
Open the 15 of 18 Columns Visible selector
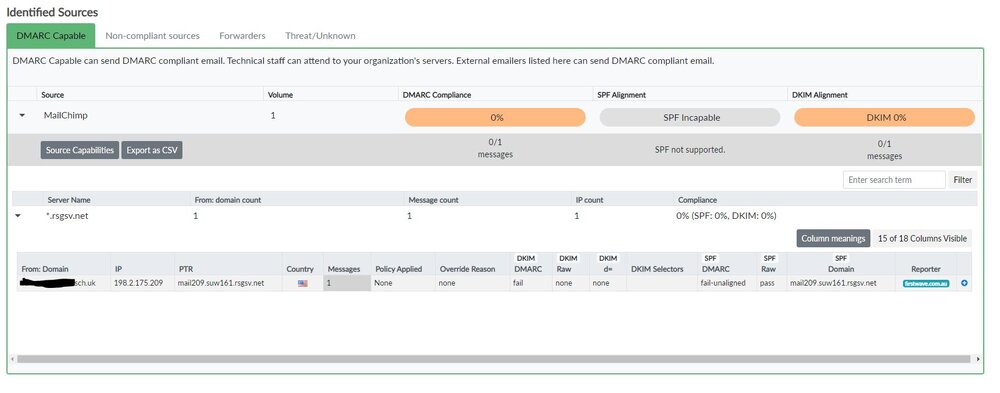coord(922,239)
